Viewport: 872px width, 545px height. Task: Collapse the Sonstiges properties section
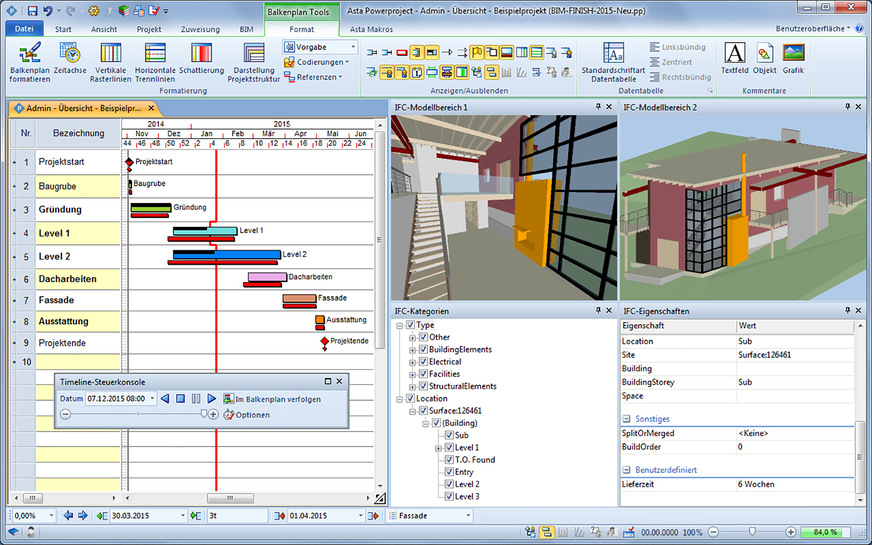click(x=626, y=419)
